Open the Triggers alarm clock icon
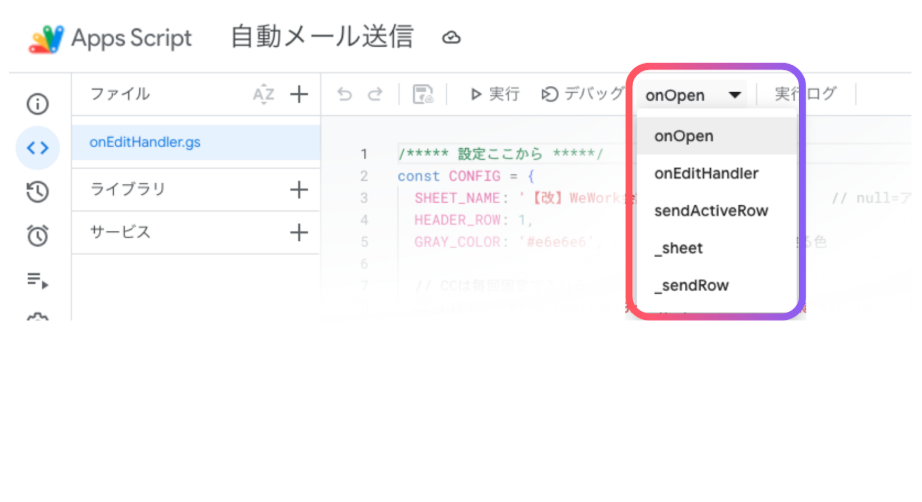Viewport: 922px width, 502px height. tap(38, 236)
